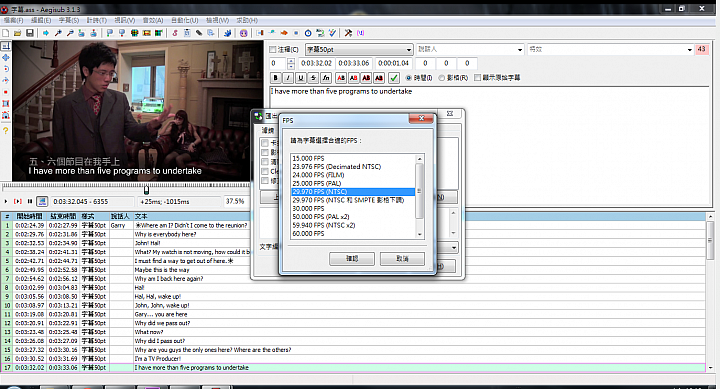Viewport: 720px width, 389px height.
Task: Click the end time field 0:03:33.06
Action: [354, 63]
